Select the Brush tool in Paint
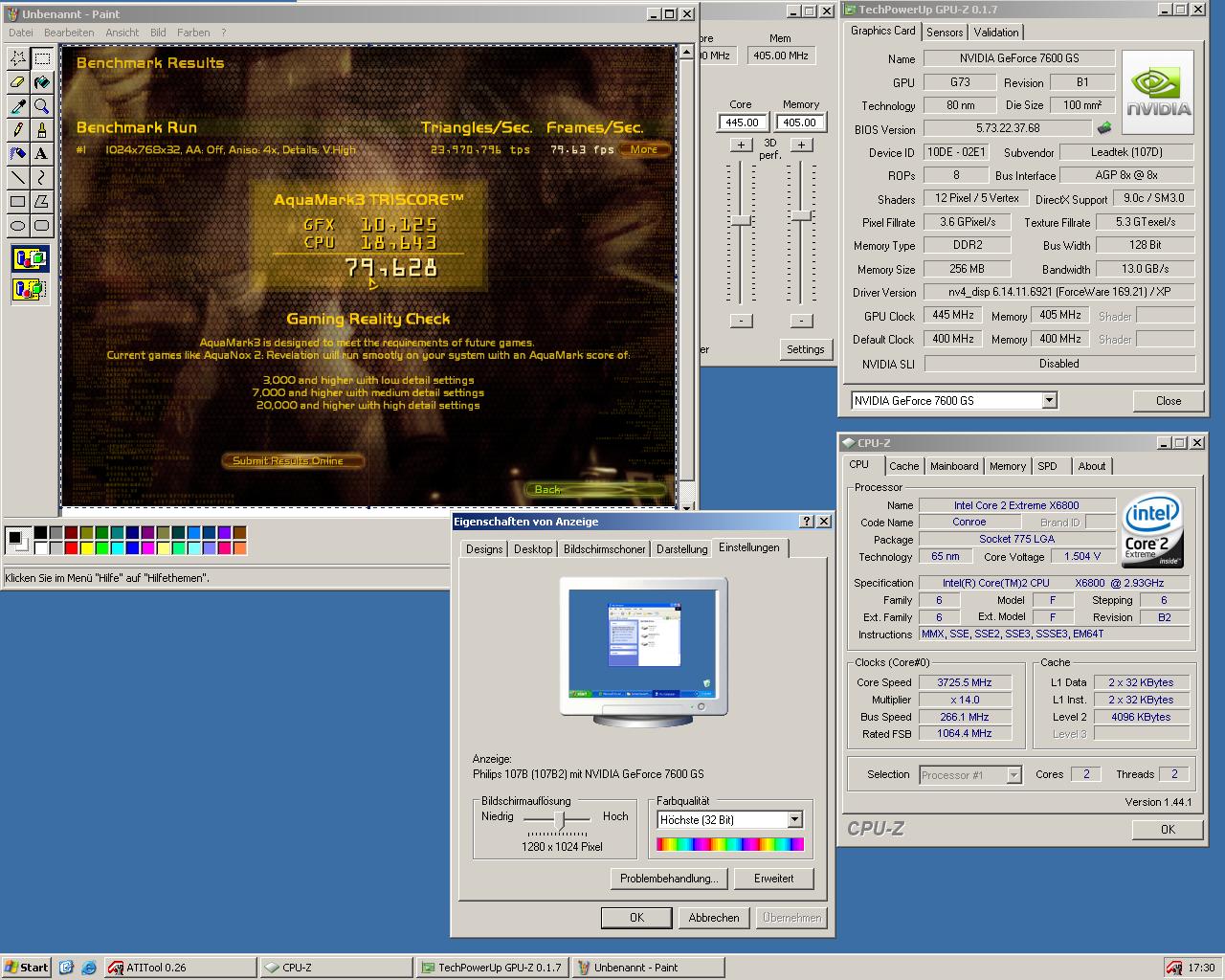 [41, 130]
